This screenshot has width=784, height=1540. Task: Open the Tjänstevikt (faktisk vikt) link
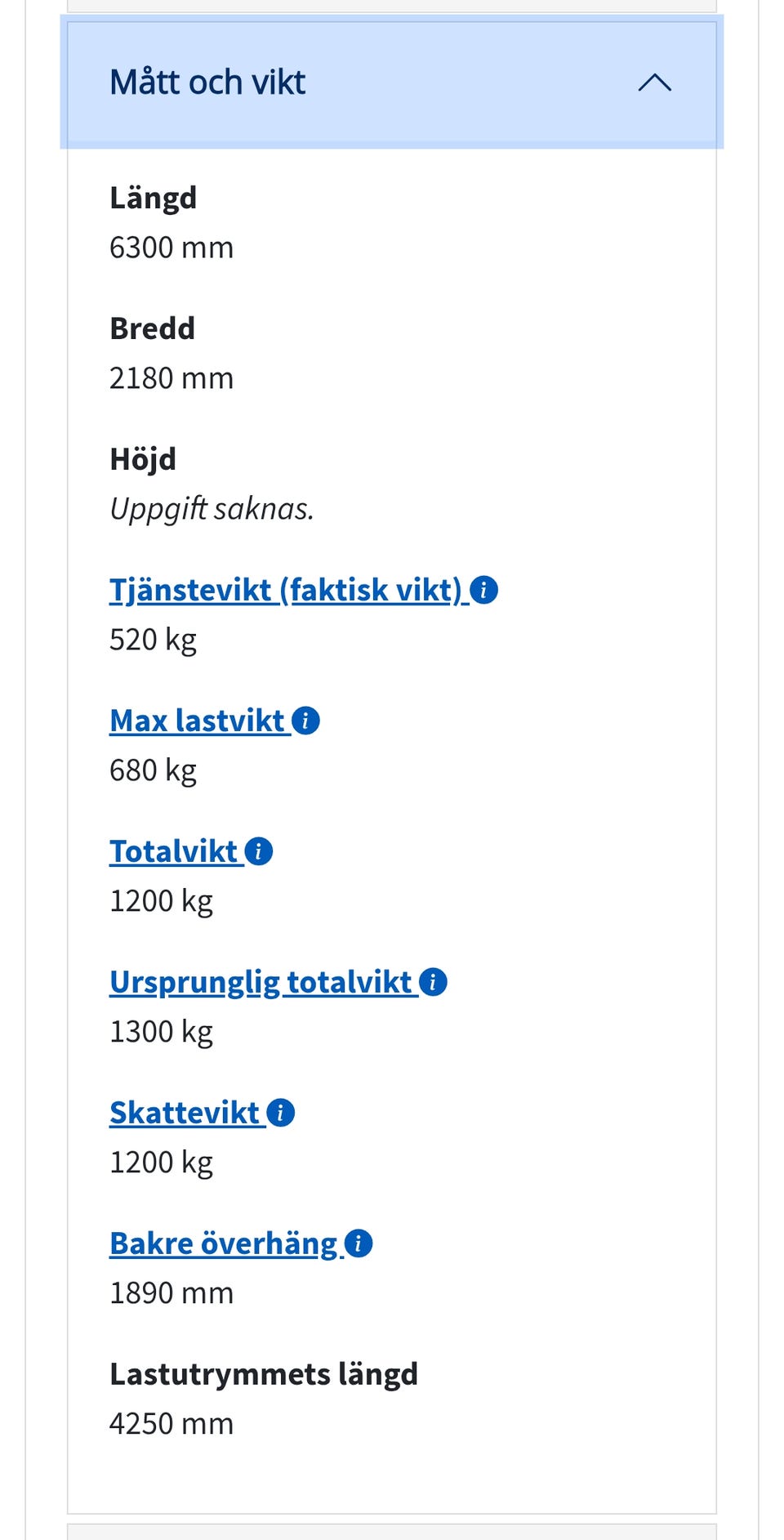pyautogui.click(x=286, y=590)
